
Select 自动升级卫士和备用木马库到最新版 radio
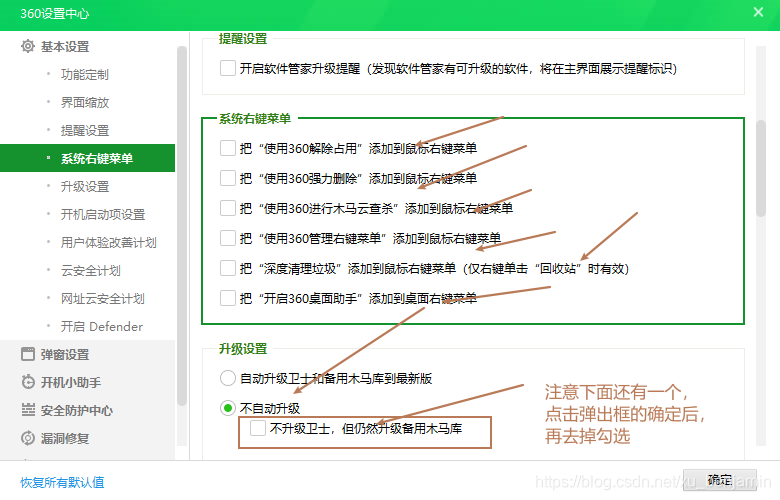click(228, 378)
